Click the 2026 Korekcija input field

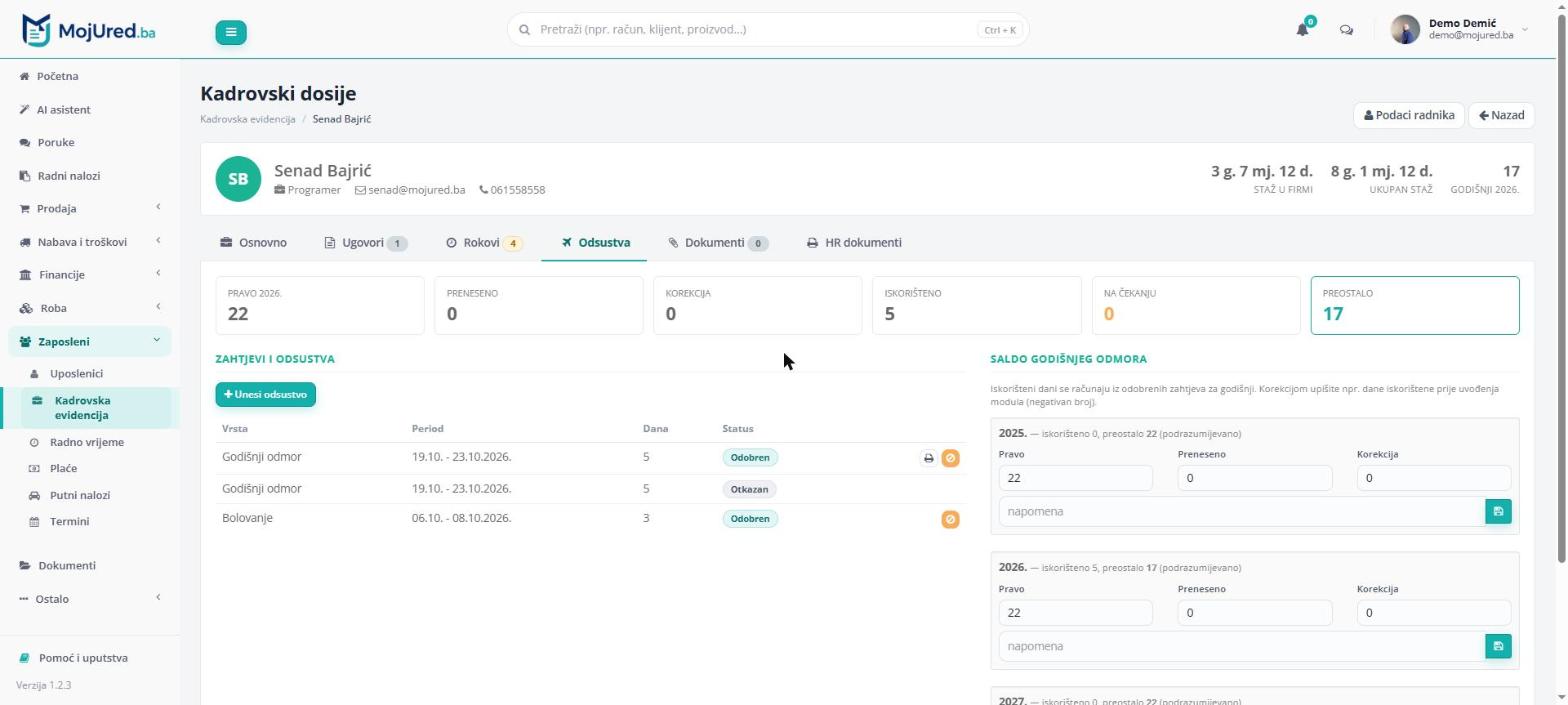tap(1433, 613)
